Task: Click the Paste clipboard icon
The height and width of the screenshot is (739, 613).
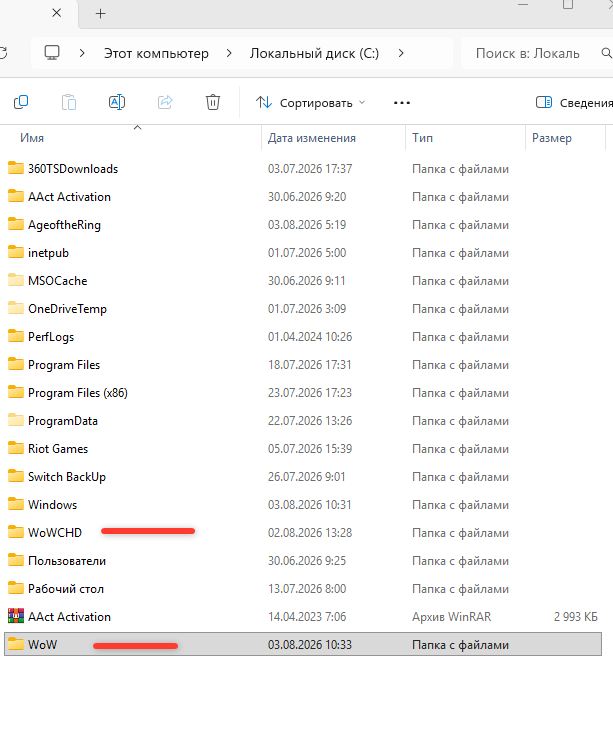Action: click(x=69, y=102)
